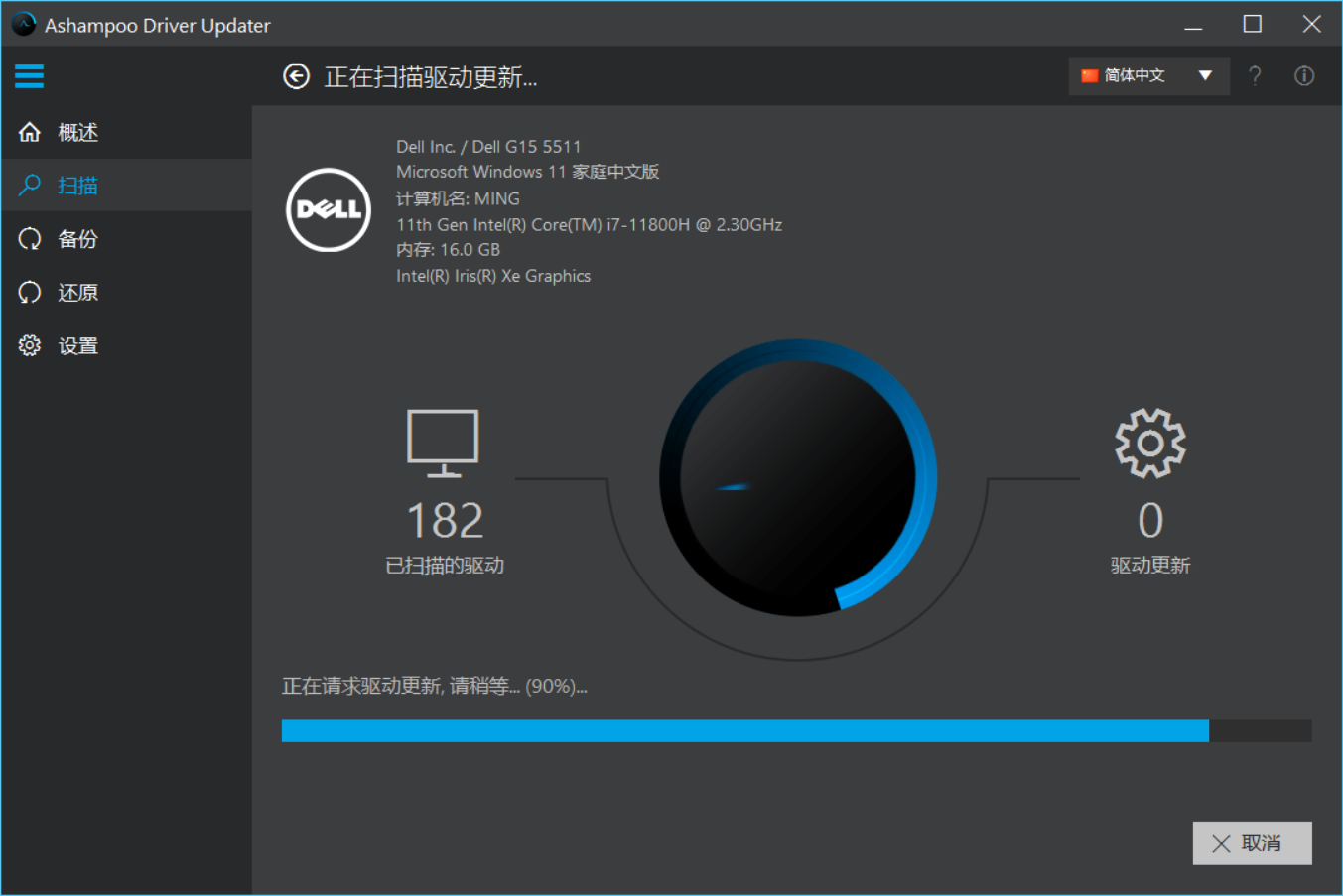Expand the 简体中文 language dropdown

pos(1148,75)
